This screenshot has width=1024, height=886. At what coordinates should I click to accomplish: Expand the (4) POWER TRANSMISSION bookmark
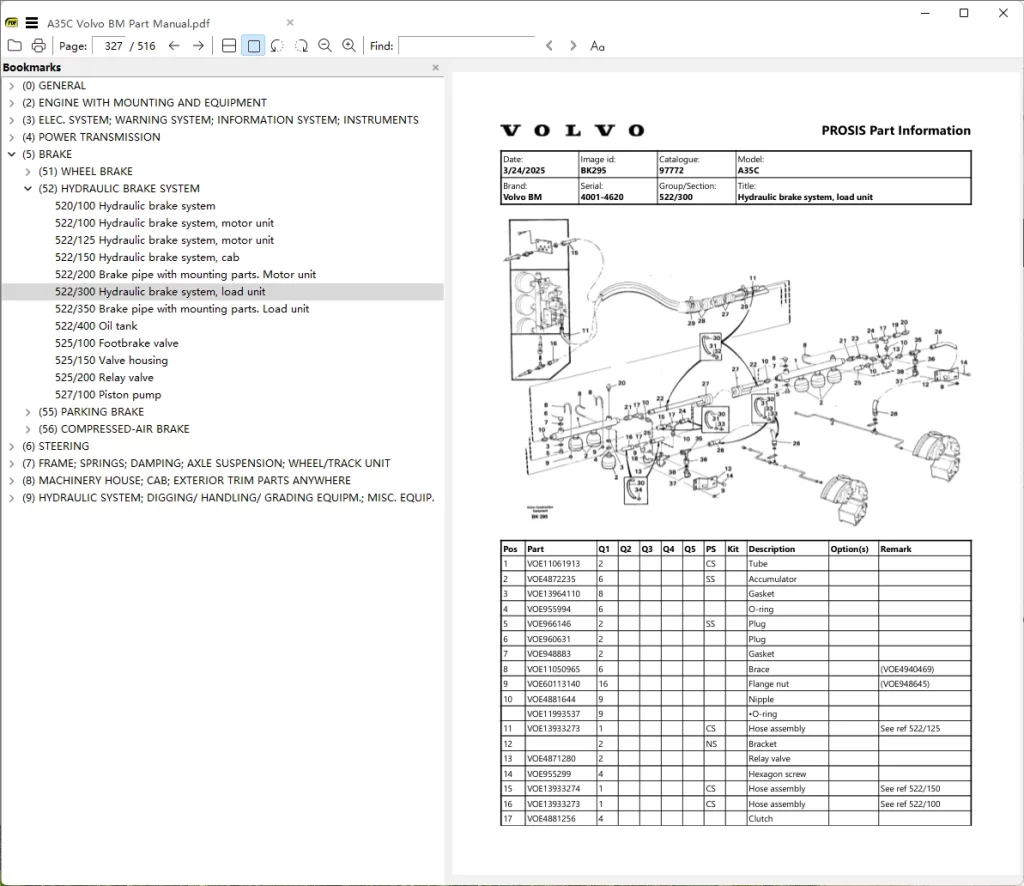point(12,137)
